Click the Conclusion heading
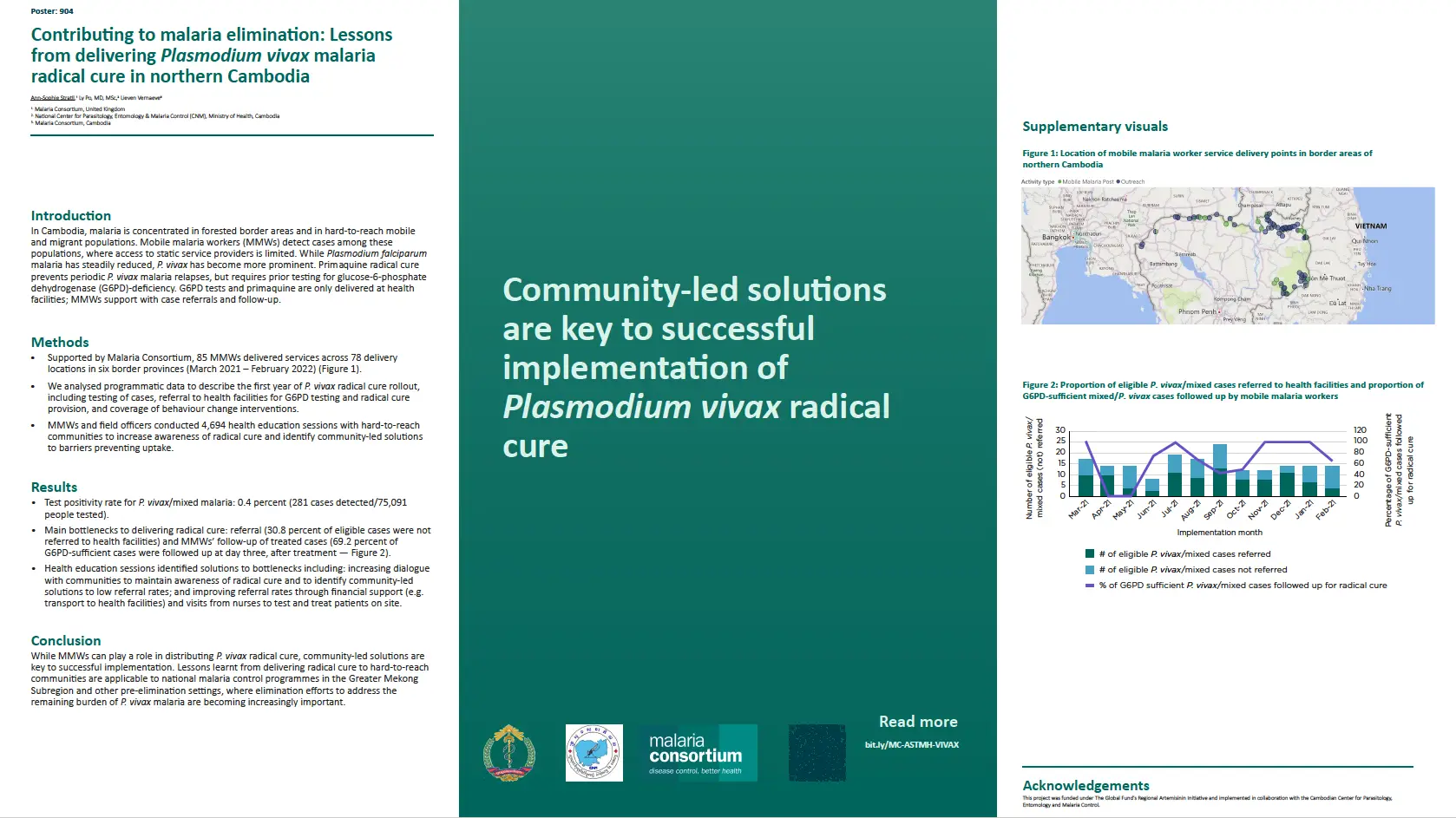This screenshot has width=1456, height=818. 66,641
